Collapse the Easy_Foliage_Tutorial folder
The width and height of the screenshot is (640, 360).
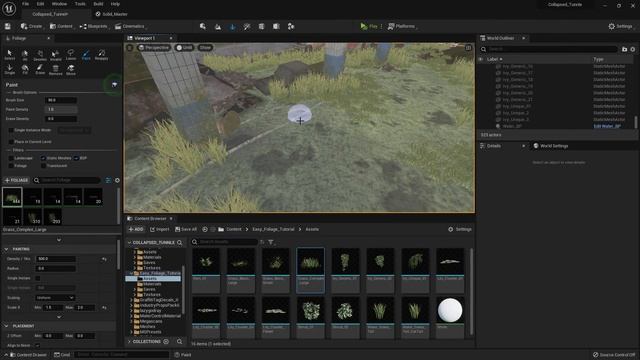pos(131,273)
